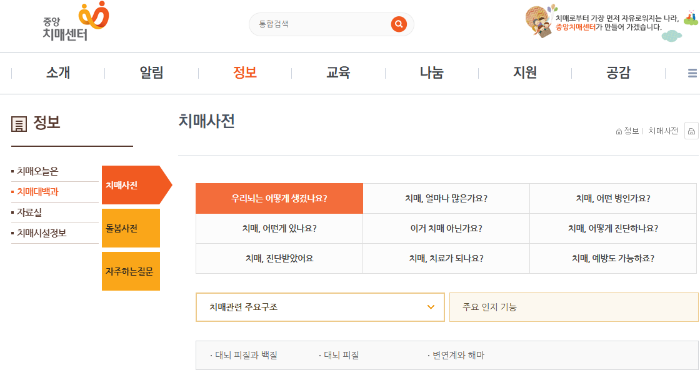Select the 치매, 진단받았어요 tab
The image size is (700, 381).
coord(279,258)
